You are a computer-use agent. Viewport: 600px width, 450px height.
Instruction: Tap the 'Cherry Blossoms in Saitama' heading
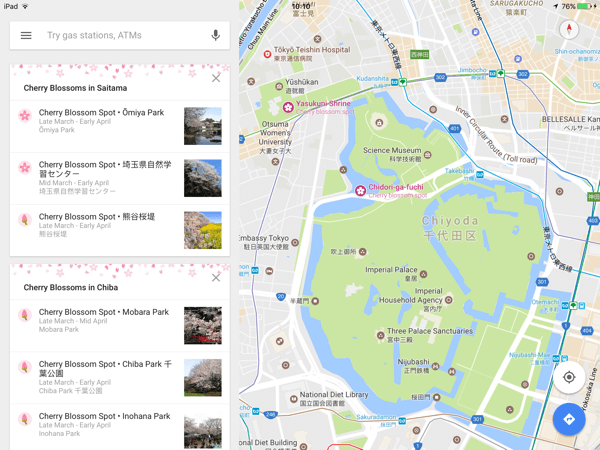click(x=75, y=88)
